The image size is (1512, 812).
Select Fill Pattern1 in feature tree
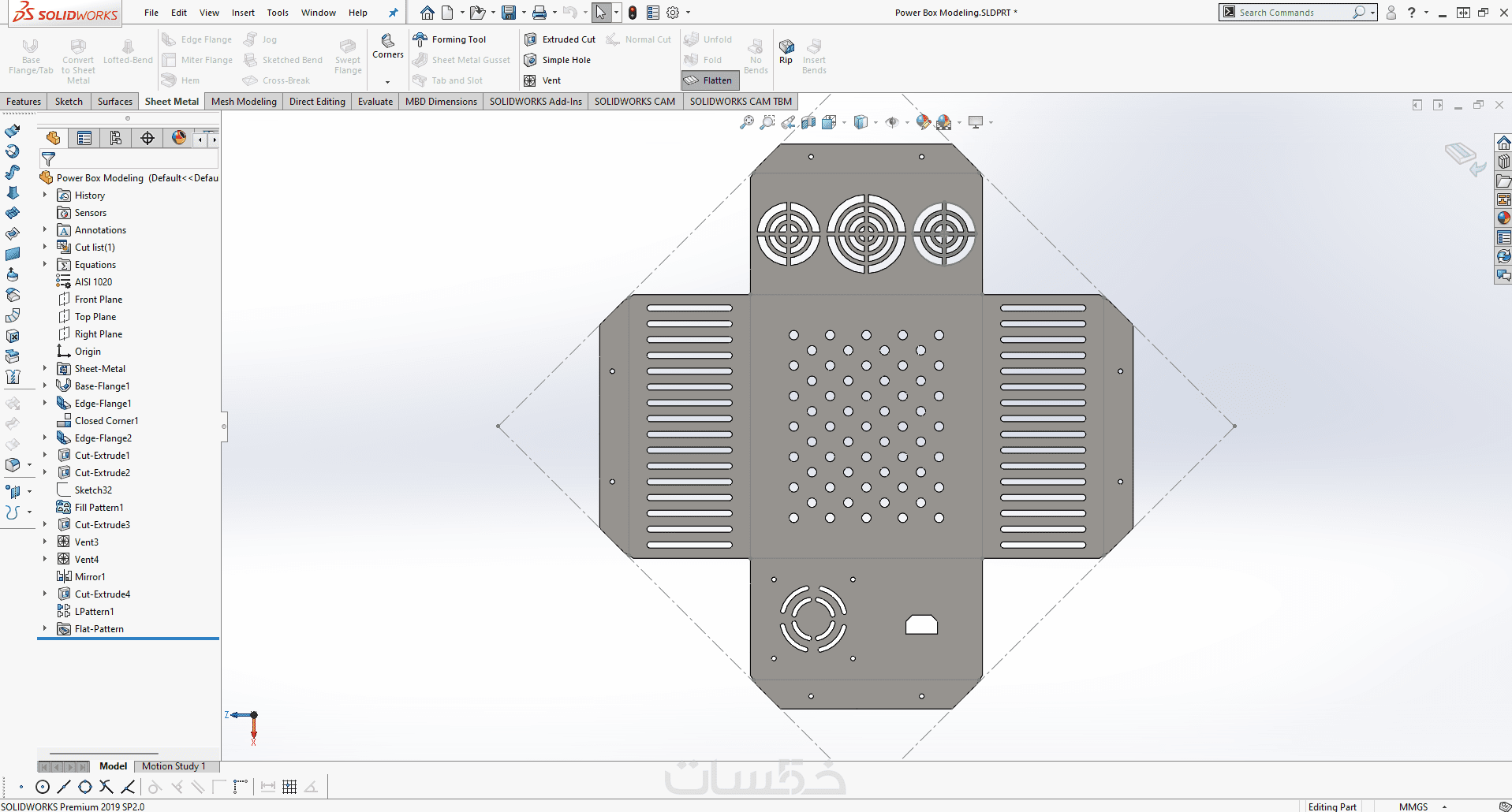click(x=99, y=508)
